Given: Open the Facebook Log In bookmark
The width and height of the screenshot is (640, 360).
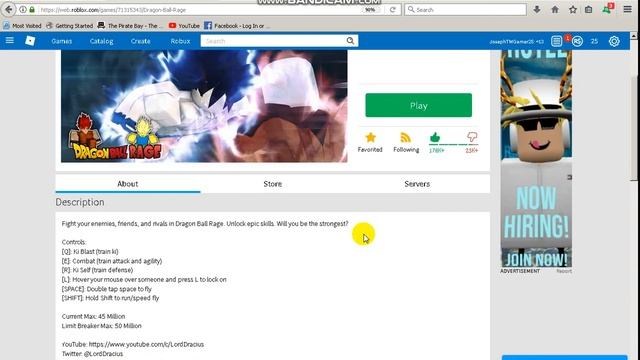Looking at the screenshot, I should 236,26.
